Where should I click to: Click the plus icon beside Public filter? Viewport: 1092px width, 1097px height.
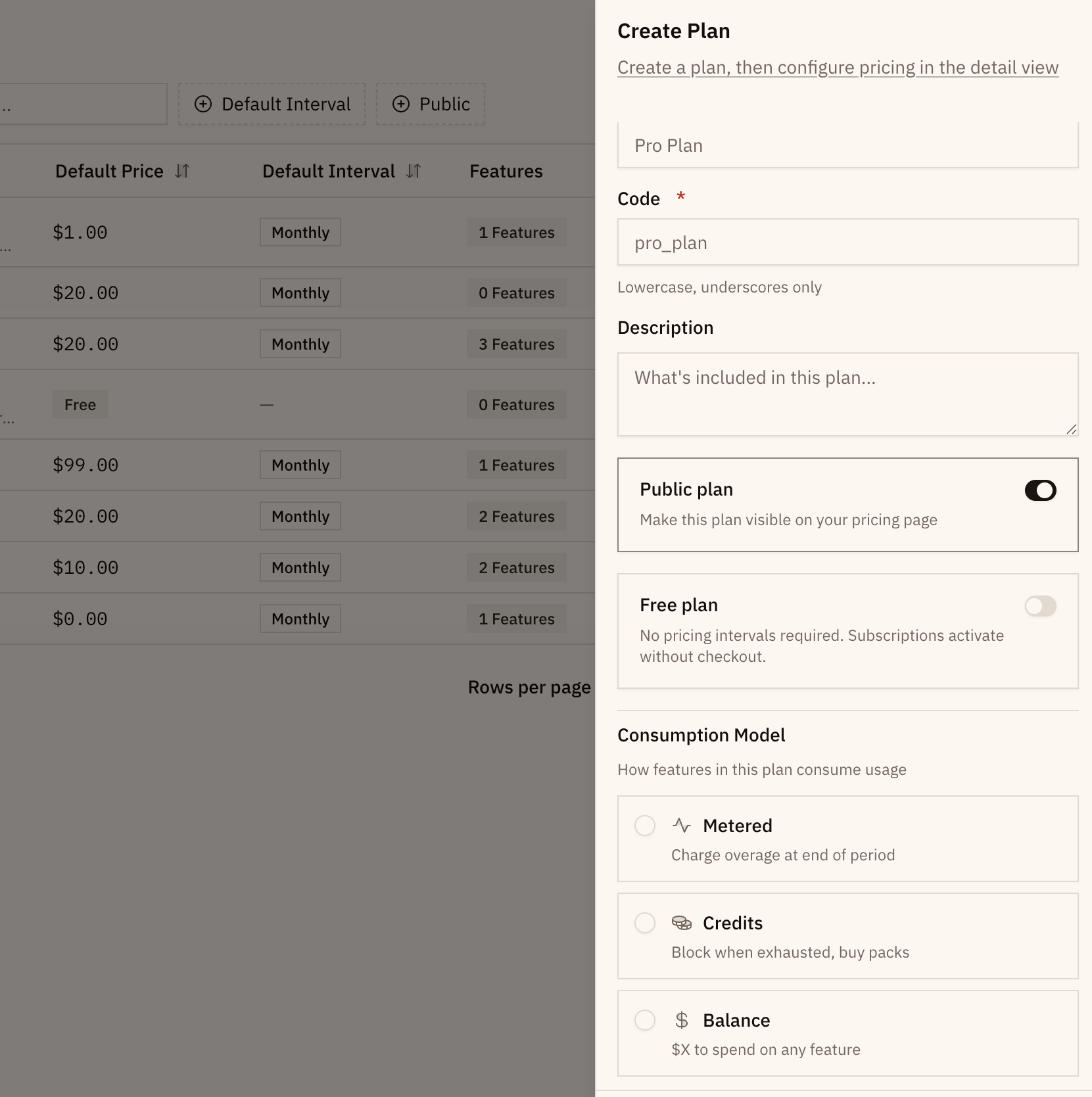pyautogui.click(x=401, y=104)
